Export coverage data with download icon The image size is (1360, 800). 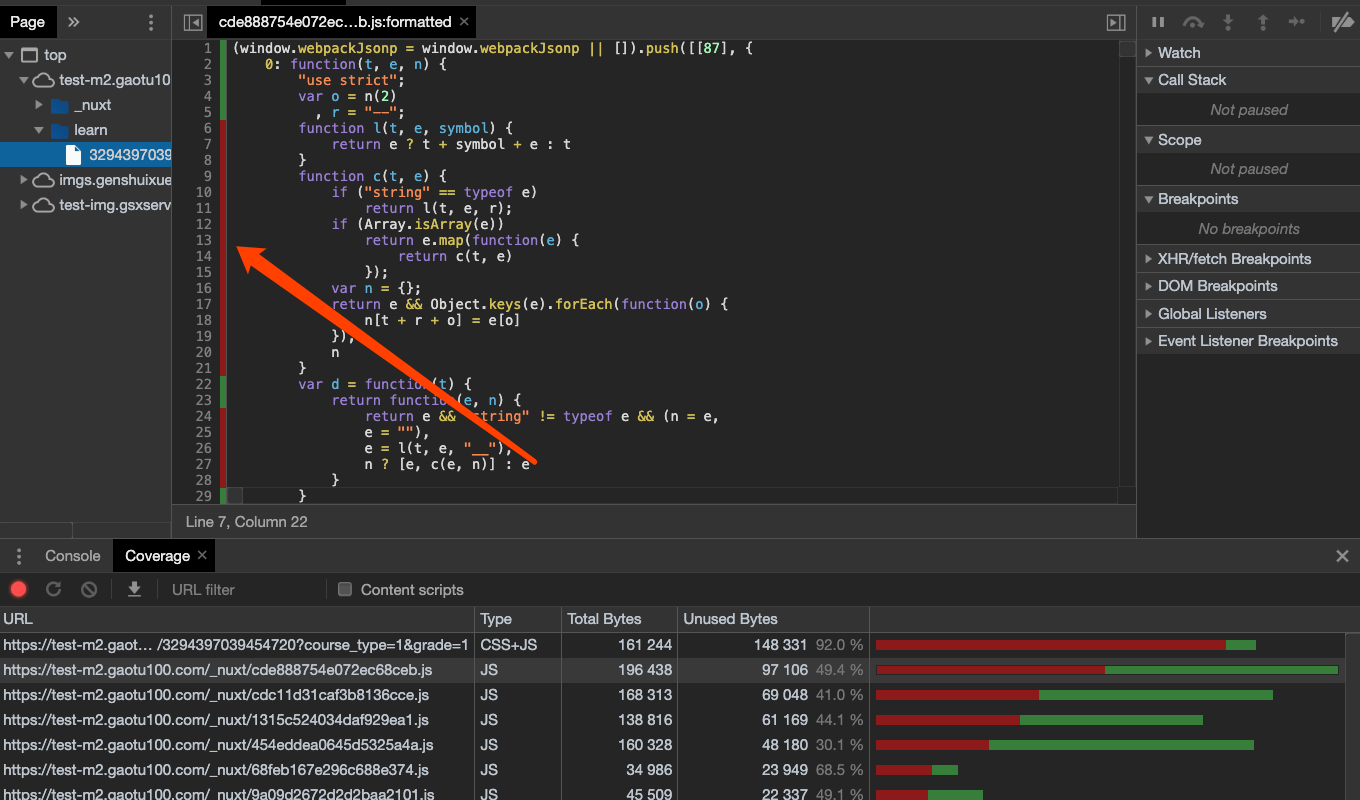coord(134,590)
